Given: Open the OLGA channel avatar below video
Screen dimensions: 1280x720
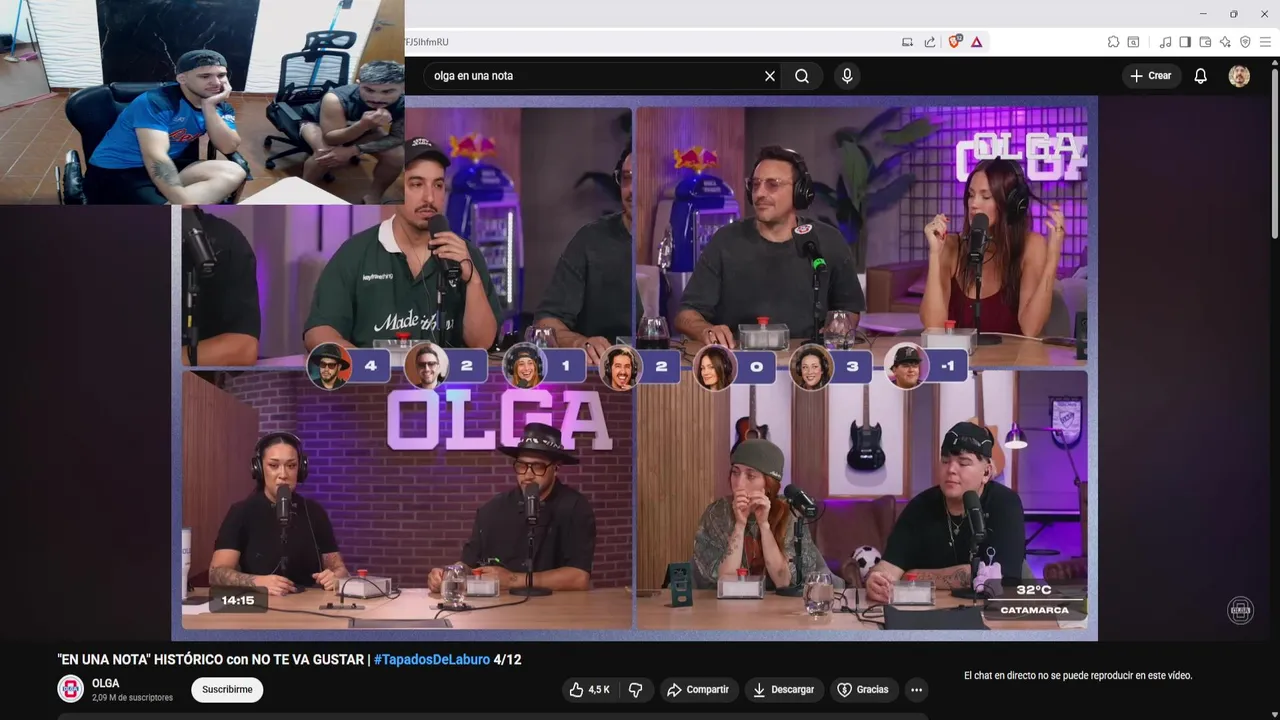Looking at the screenshot, I should click(x=71, y=689).
